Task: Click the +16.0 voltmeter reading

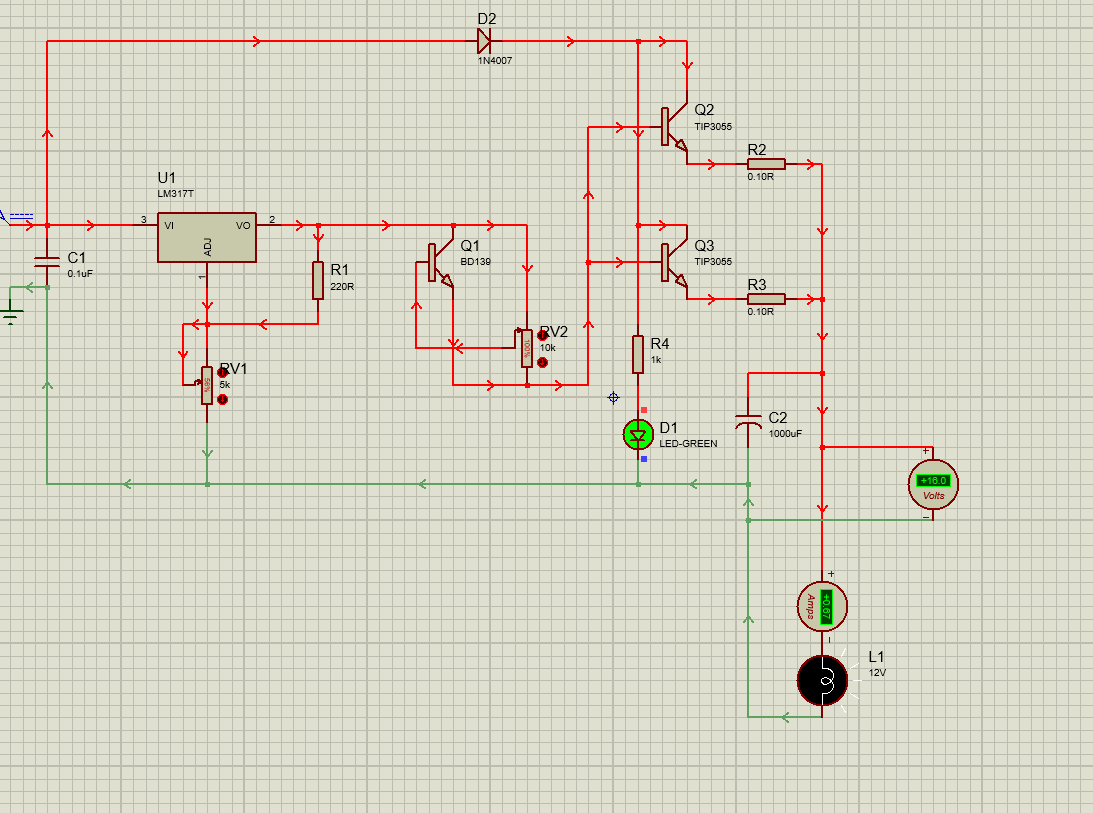Action: (933, 480)
